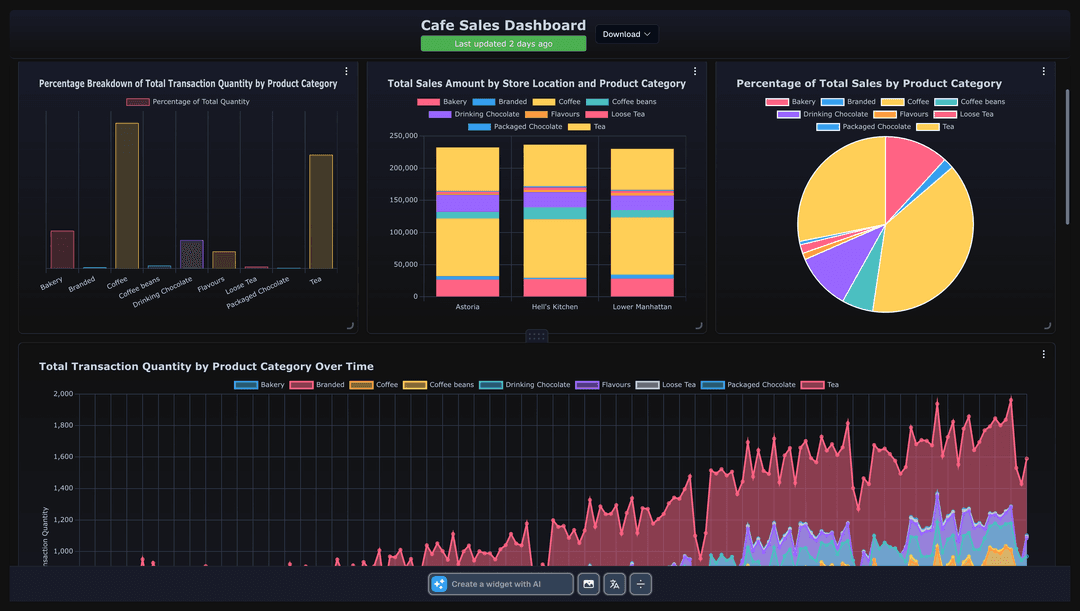1080x611 pixels.
Task: Open the menu on the Percentage Breakdown chart
Action: 345,71
